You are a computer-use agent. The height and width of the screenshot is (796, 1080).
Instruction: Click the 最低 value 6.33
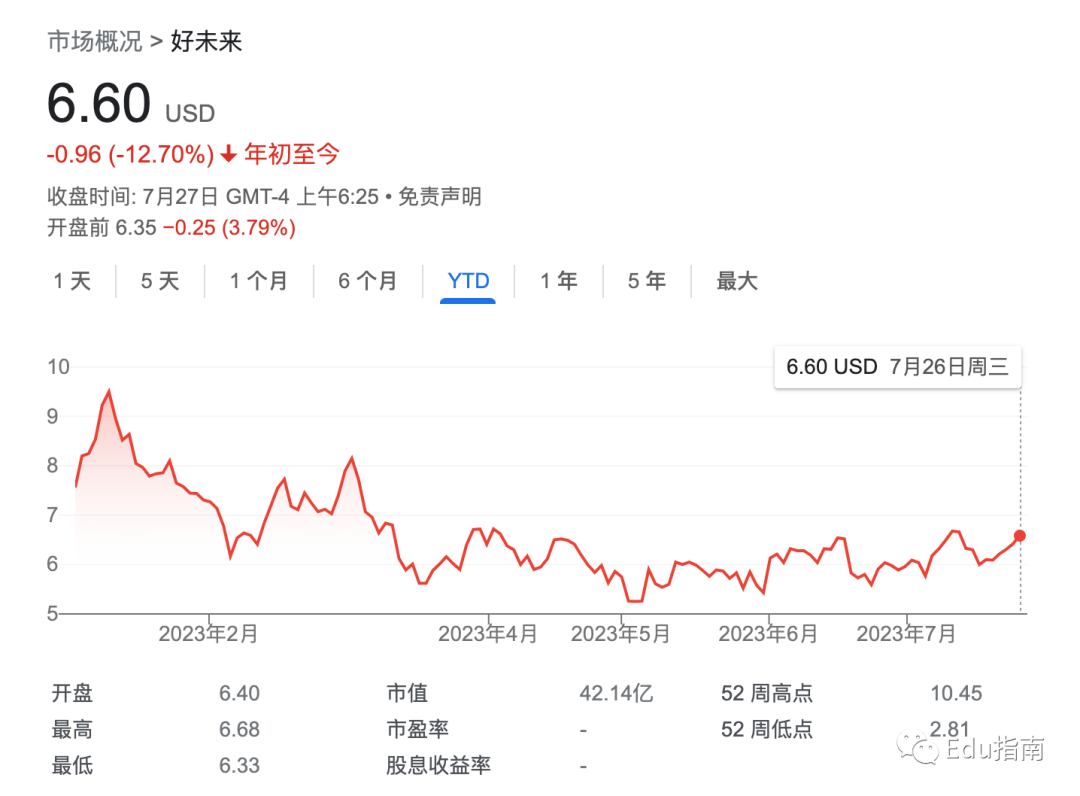pyautogui.click(x=239, y=765)
